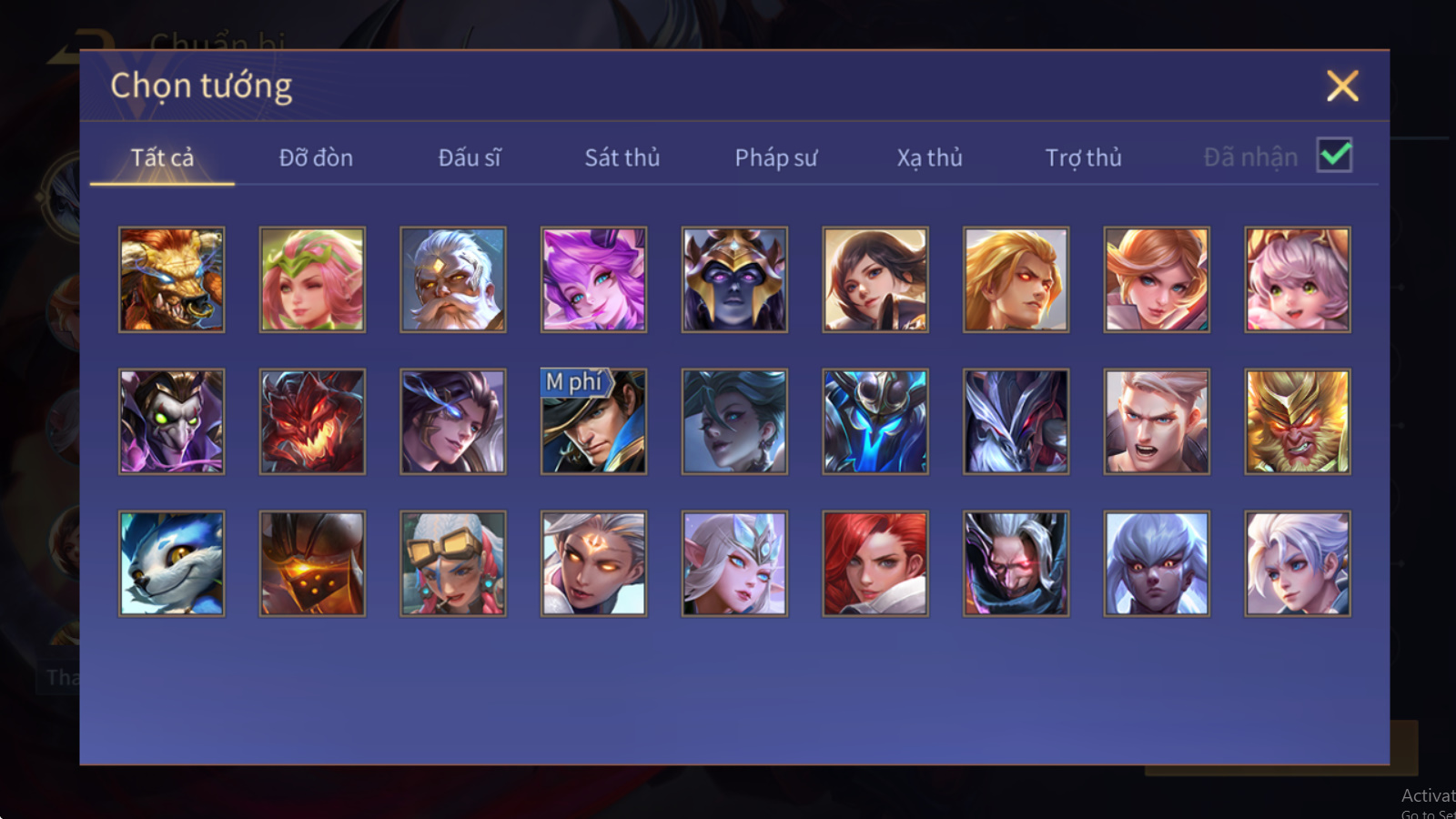Select the pink-haired elf with green crown
This screenshot has width=1456, height=819.
pyautogui.click(x=312, y=279)
